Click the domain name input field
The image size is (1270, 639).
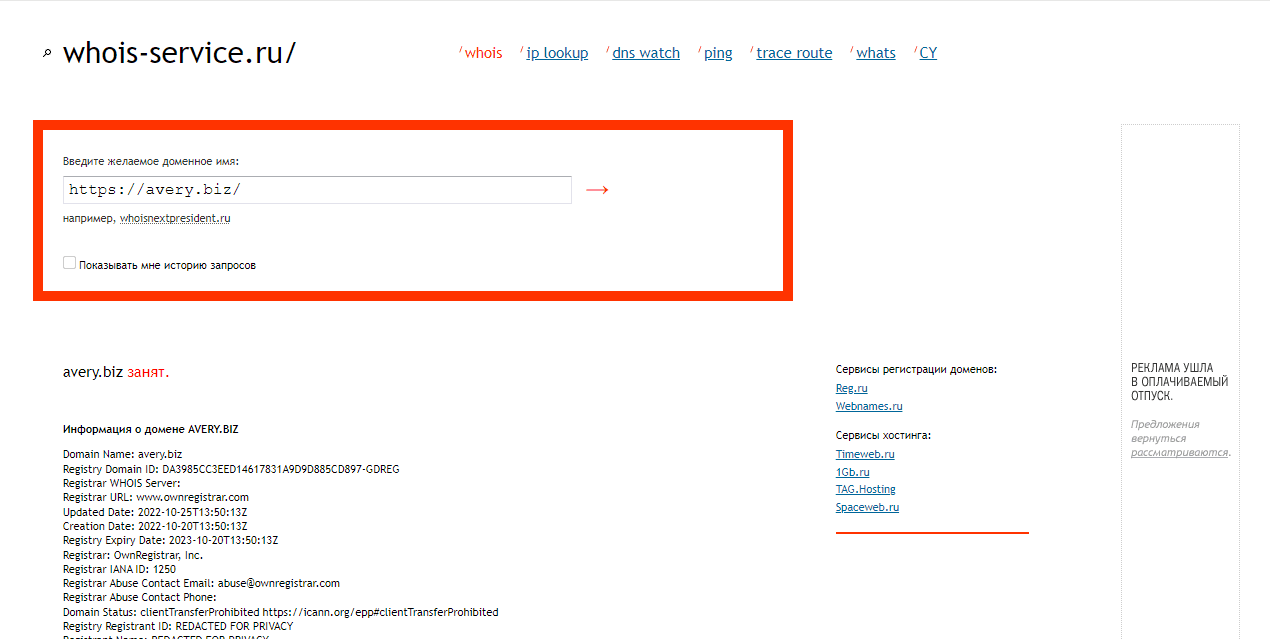coord(317,190)
